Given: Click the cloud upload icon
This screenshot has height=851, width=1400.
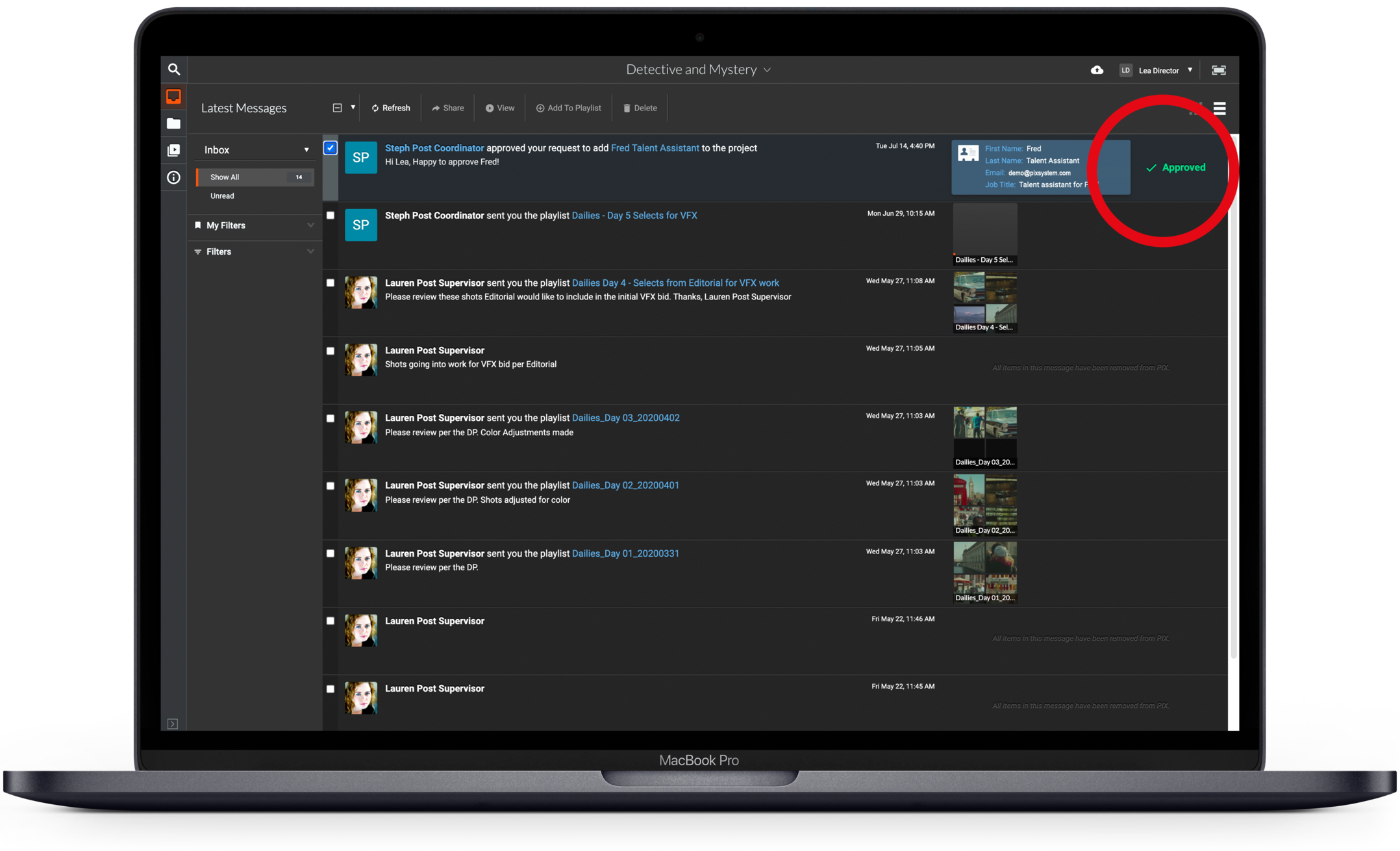Looking at the screenshot, I should point(1097,70).
